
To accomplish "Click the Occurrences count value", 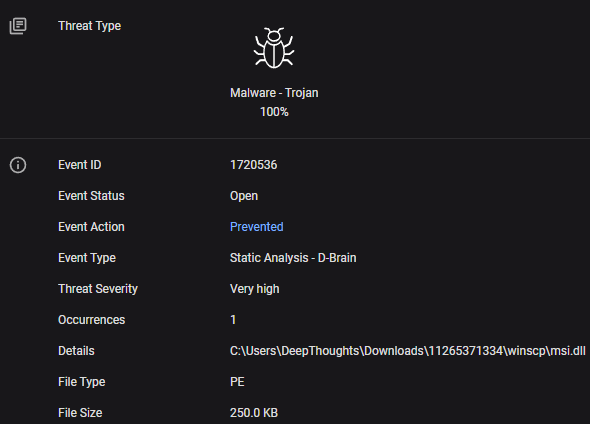I will (233, 320).
